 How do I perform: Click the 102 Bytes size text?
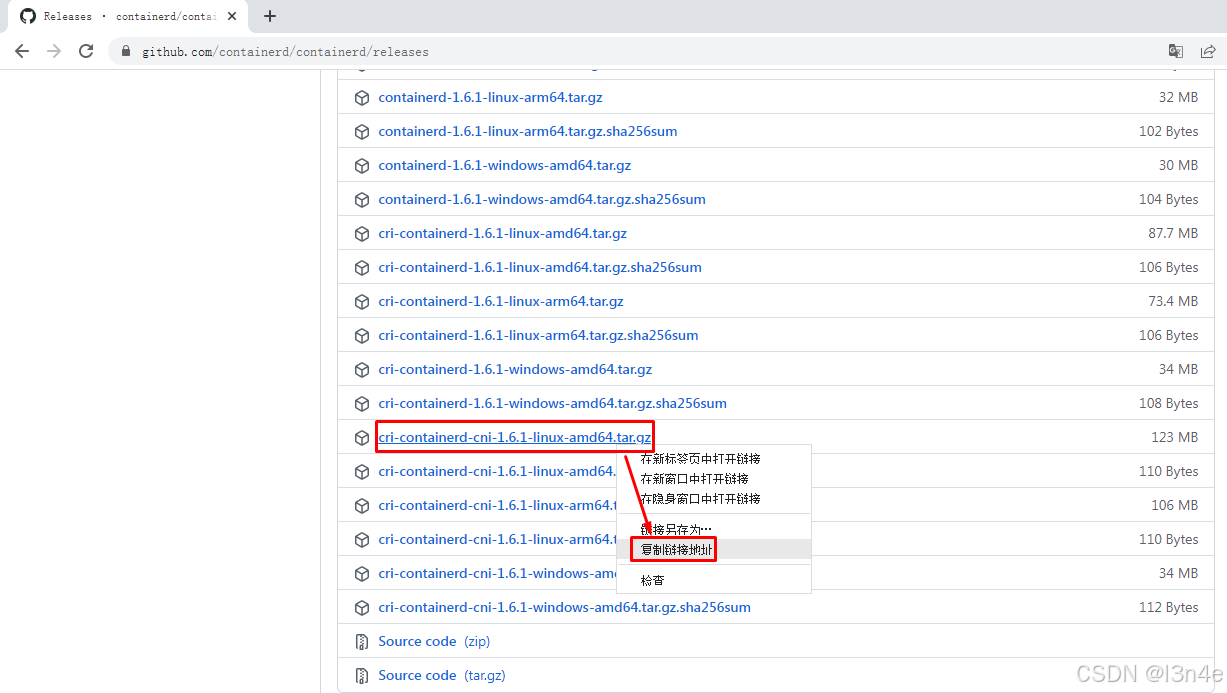(1168, 132)
